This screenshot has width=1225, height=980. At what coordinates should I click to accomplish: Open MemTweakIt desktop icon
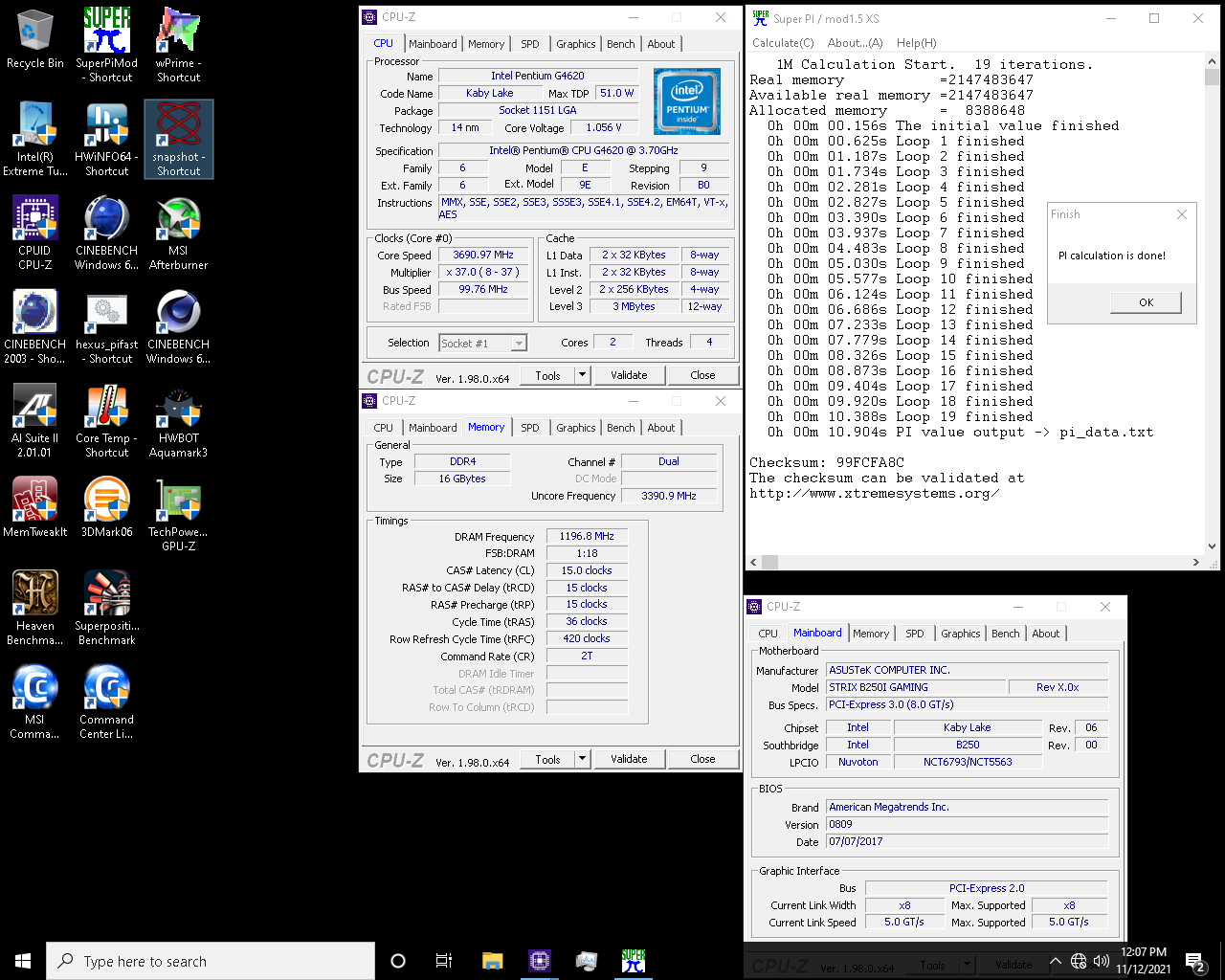point(34,507)
